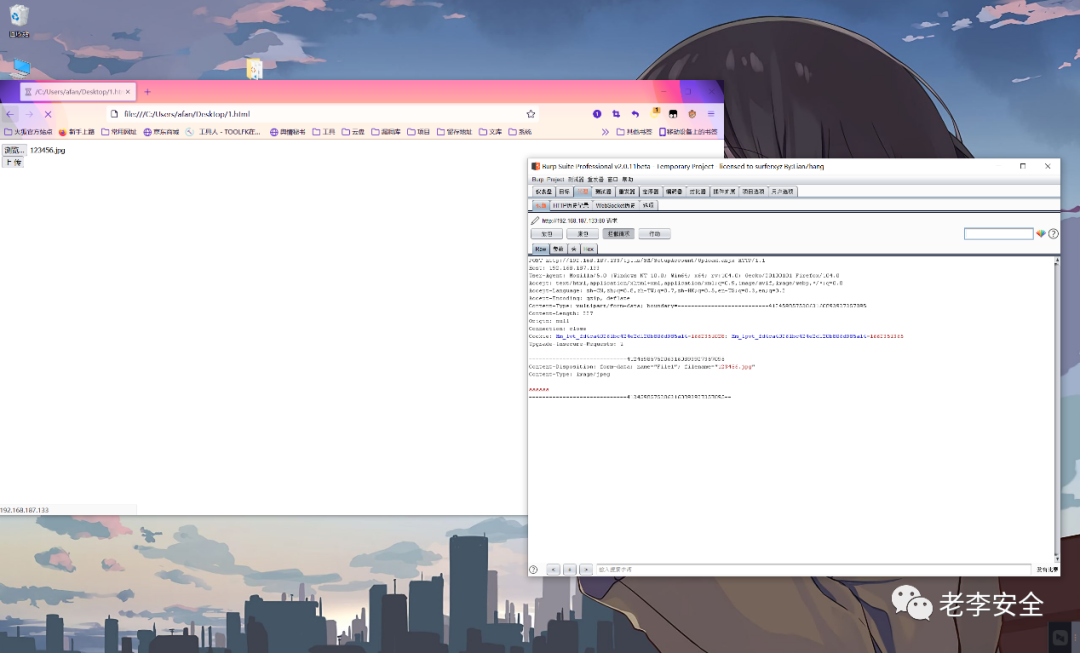1080x653 pixels.
Task: Open Burp's help icon beside the comment field
Action: coord(1053,234)
